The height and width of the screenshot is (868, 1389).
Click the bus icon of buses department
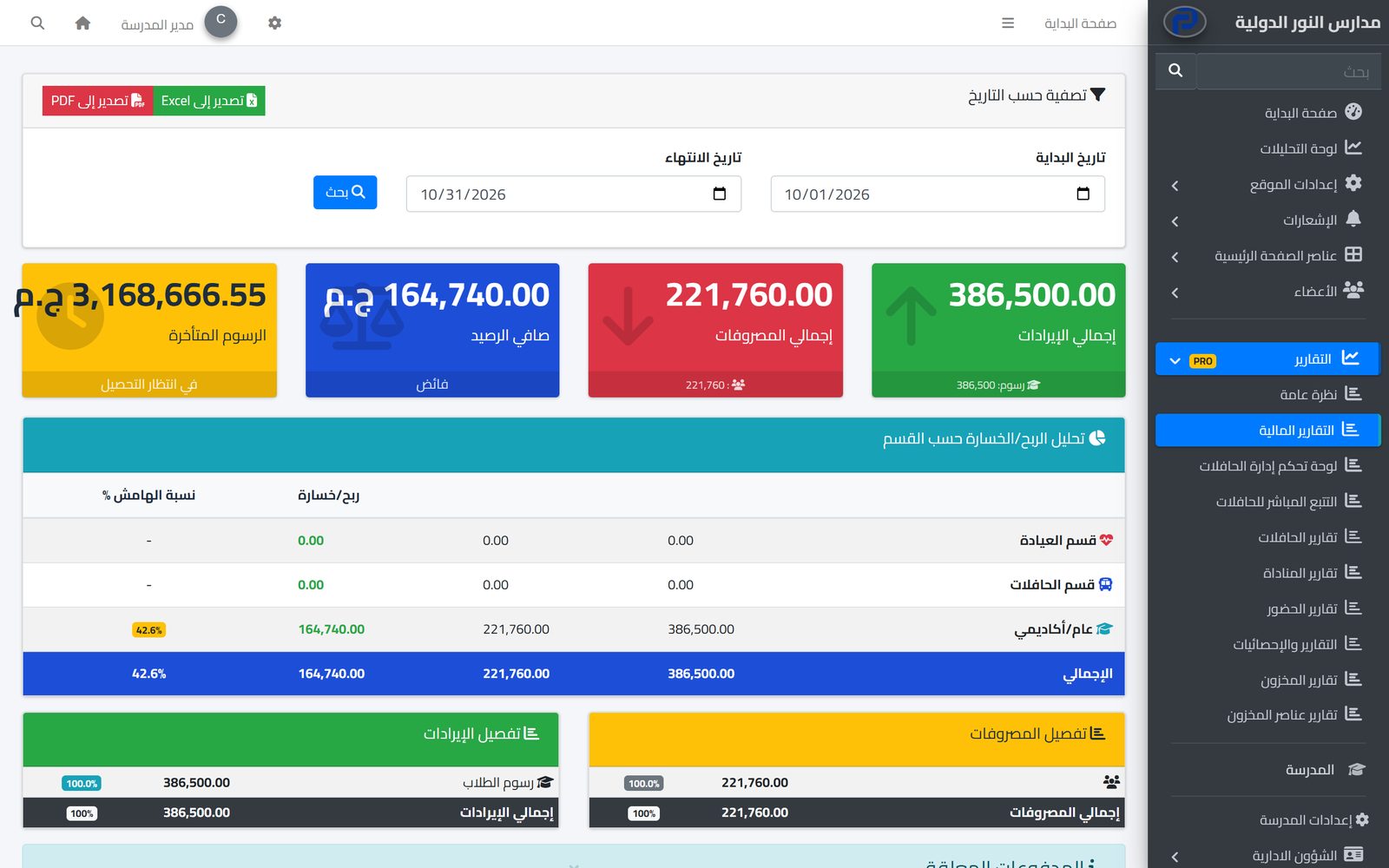[x=1105, y=584]
